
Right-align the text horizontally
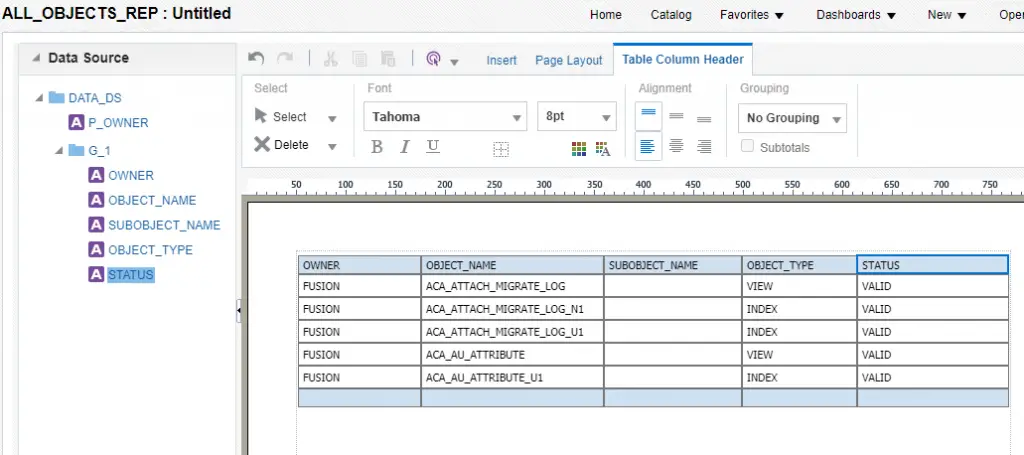[704, 147]
